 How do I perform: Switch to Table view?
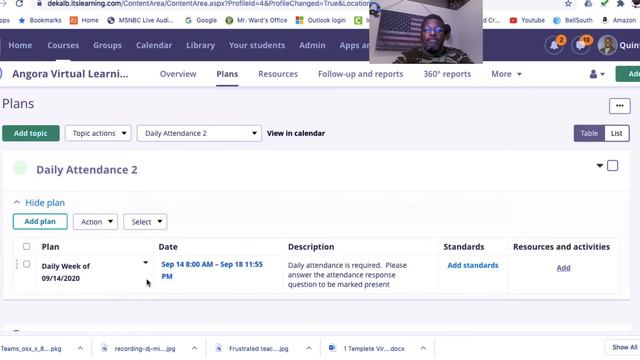coord(589,133)
